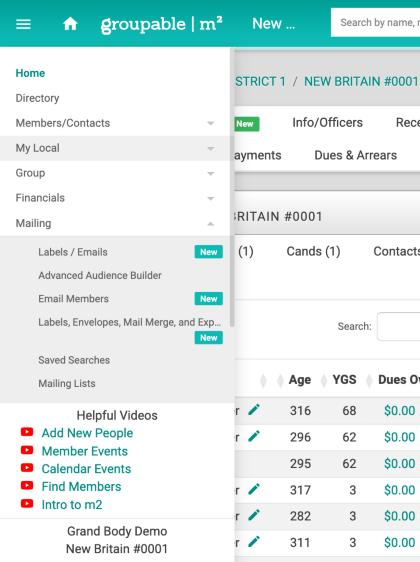The height and width of the screenshot is (562, 420).
Task: Open Calendar Events video link
Action: click(x=86, y=469)
